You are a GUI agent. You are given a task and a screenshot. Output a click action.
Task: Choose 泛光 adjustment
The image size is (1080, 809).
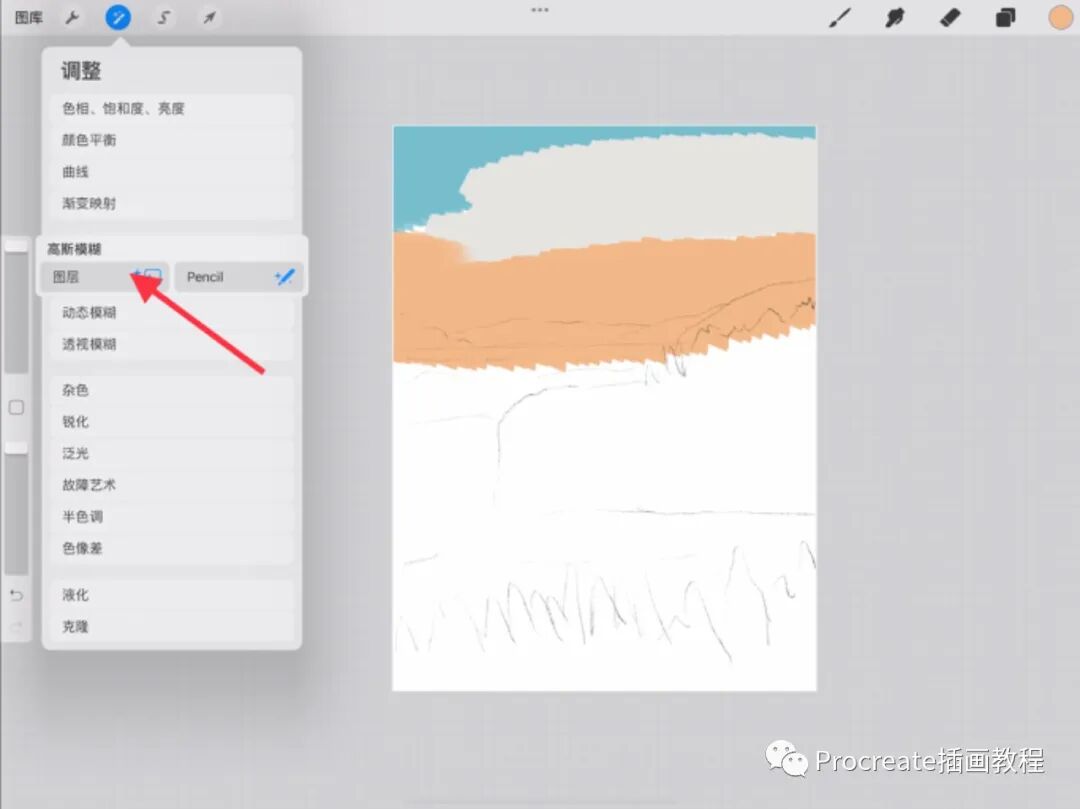[172, 453]
